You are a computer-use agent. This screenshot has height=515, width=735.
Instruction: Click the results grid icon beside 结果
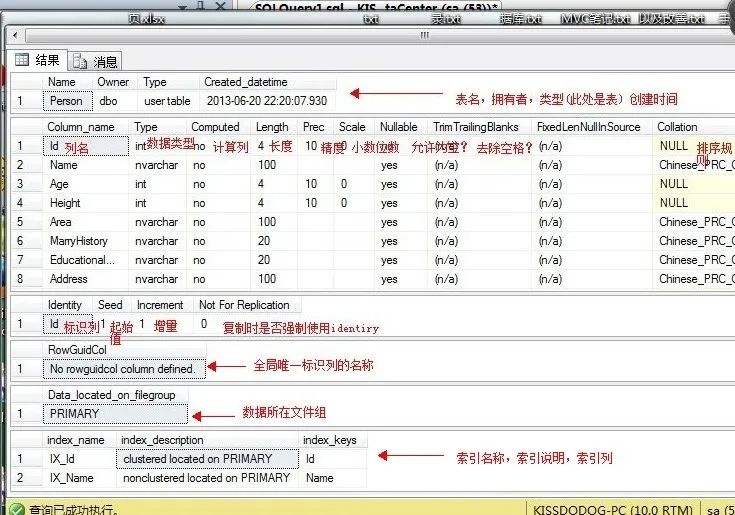pos(22,60)
